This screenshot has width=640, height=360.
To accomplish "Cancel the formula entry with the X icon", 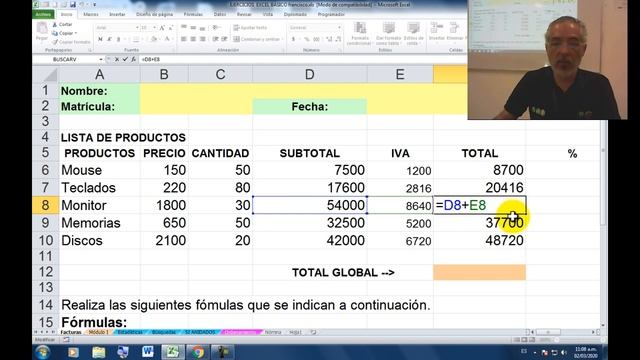I will click(117, 59).
